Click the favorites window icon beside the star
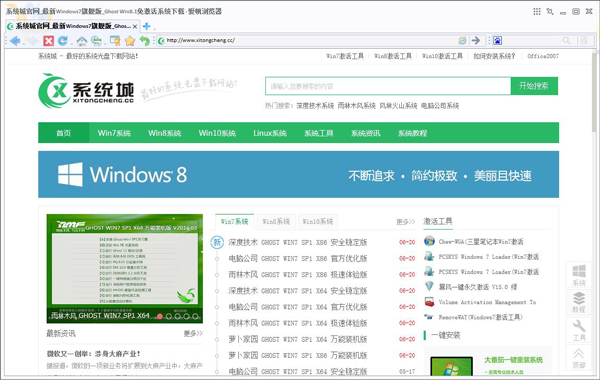Image resolution: width=600 pixels, height=380 pixels. (x=115, y=41)
